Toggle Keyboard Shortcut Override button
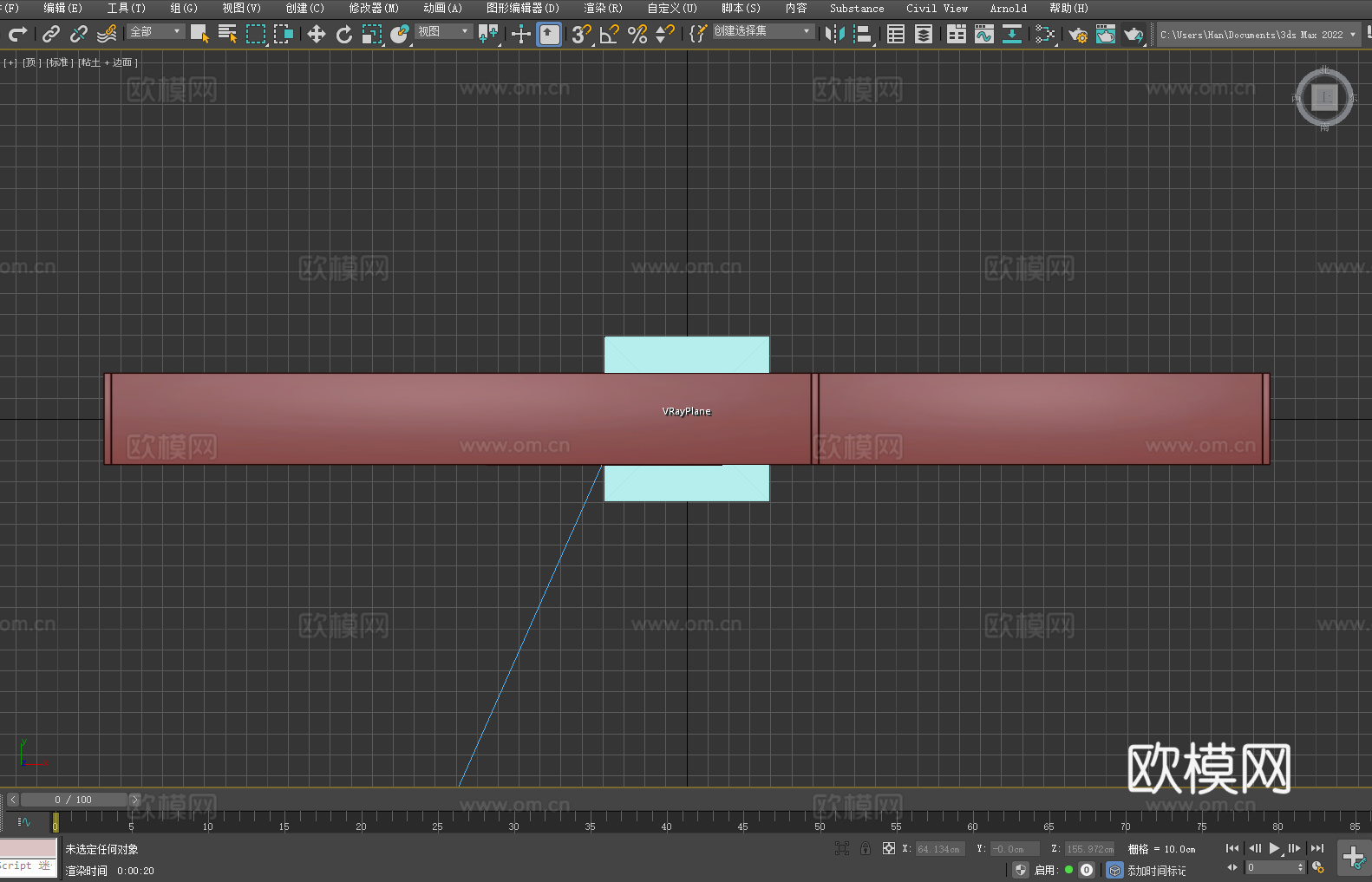Image resolution: width=1372 pixels, height=882 pixels. (x=549, y=34)
